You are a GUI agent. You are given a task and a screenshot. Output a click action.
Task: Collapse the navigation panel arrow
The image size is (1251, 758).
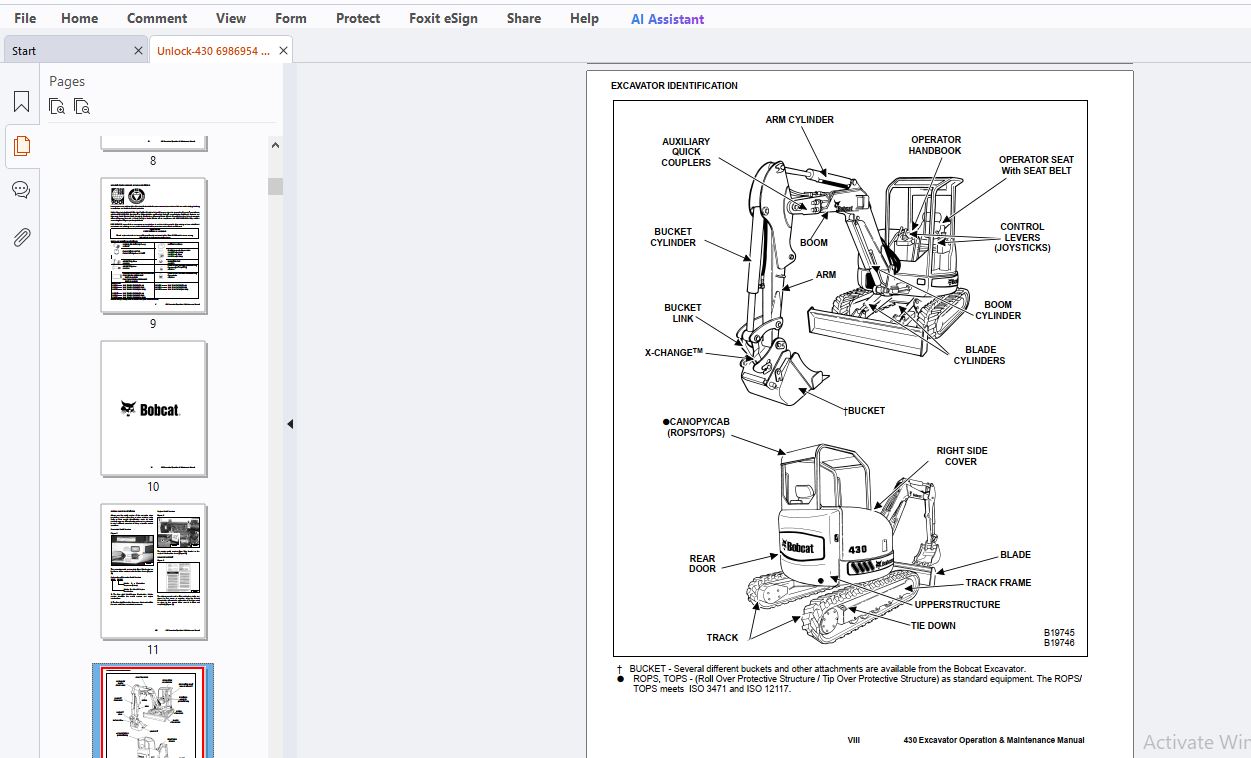pos(290,424)
